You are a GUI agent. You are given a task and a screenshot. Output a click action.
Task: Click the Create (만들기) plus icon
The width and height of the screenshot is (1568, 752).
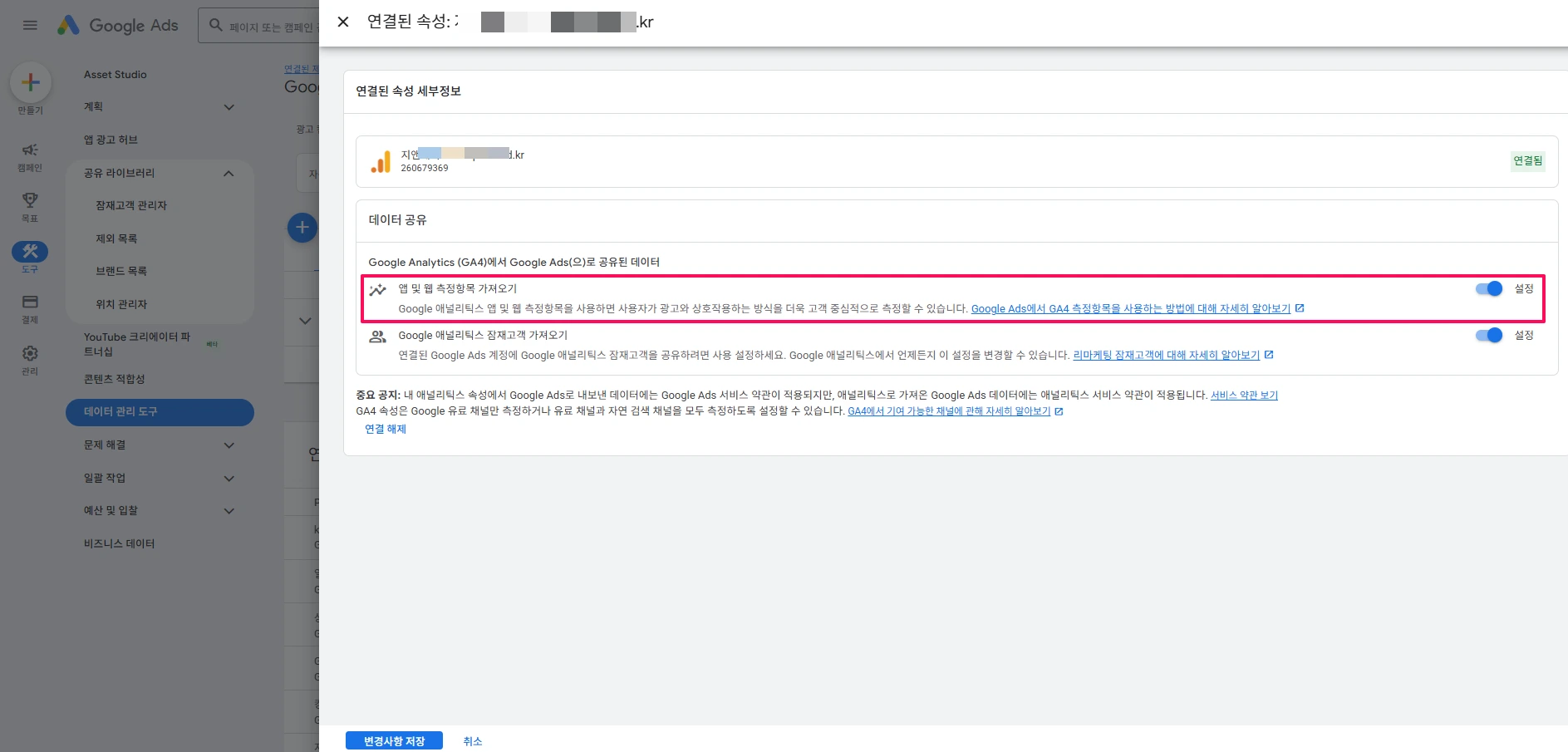(31, 82)
